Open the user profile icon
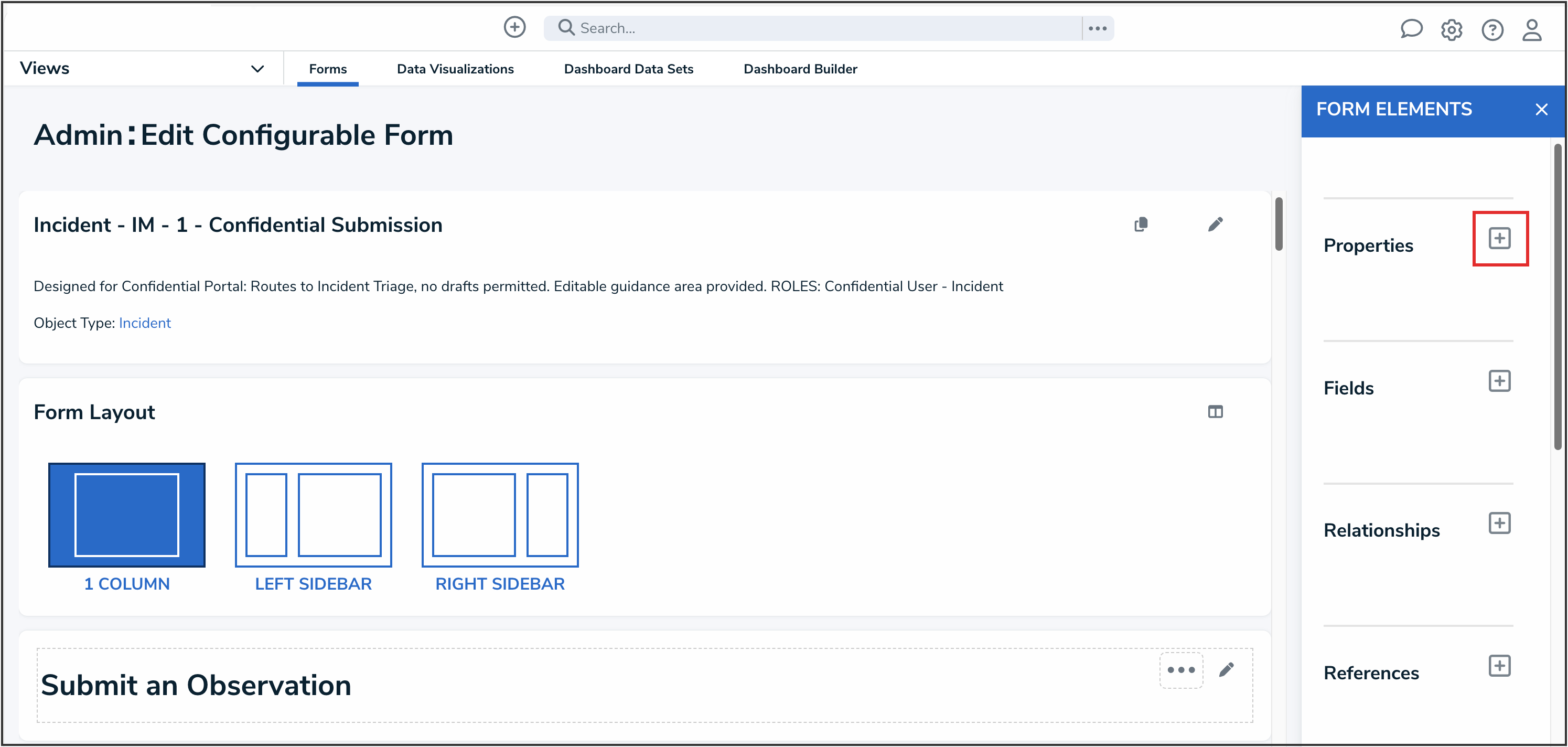Viewport: 1568px width, 747px height. click(x=1531, y=29)
